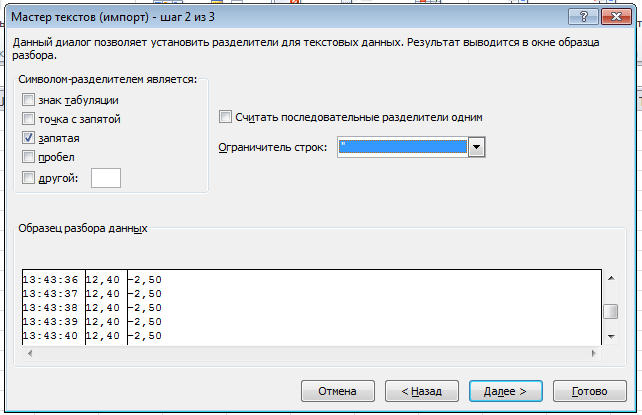Proceed with the 'Далее >' button
The width and height of the screenshot is (642, 415).
(x=504, y=389)
